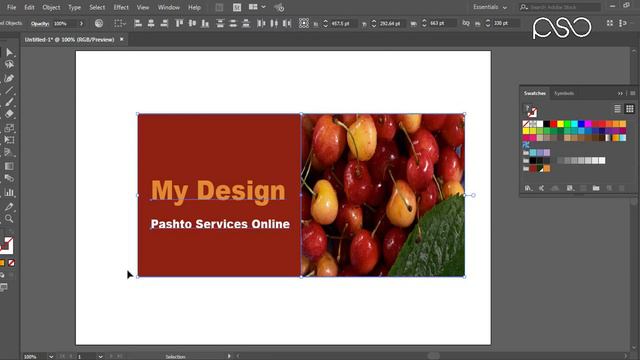This screenshot has width=640, height=360.
Task: Open the Window menu
Action: pyautogui.click(x=168, y=7)
